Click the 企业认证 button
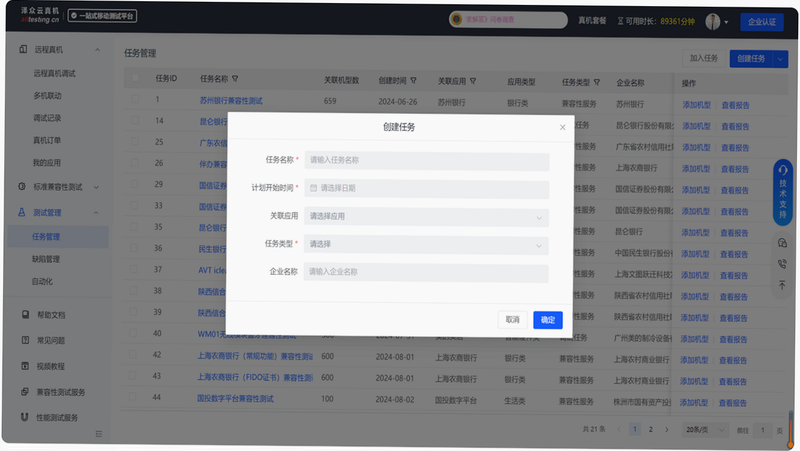Screen dimensions: 800x451 [762, 22]
